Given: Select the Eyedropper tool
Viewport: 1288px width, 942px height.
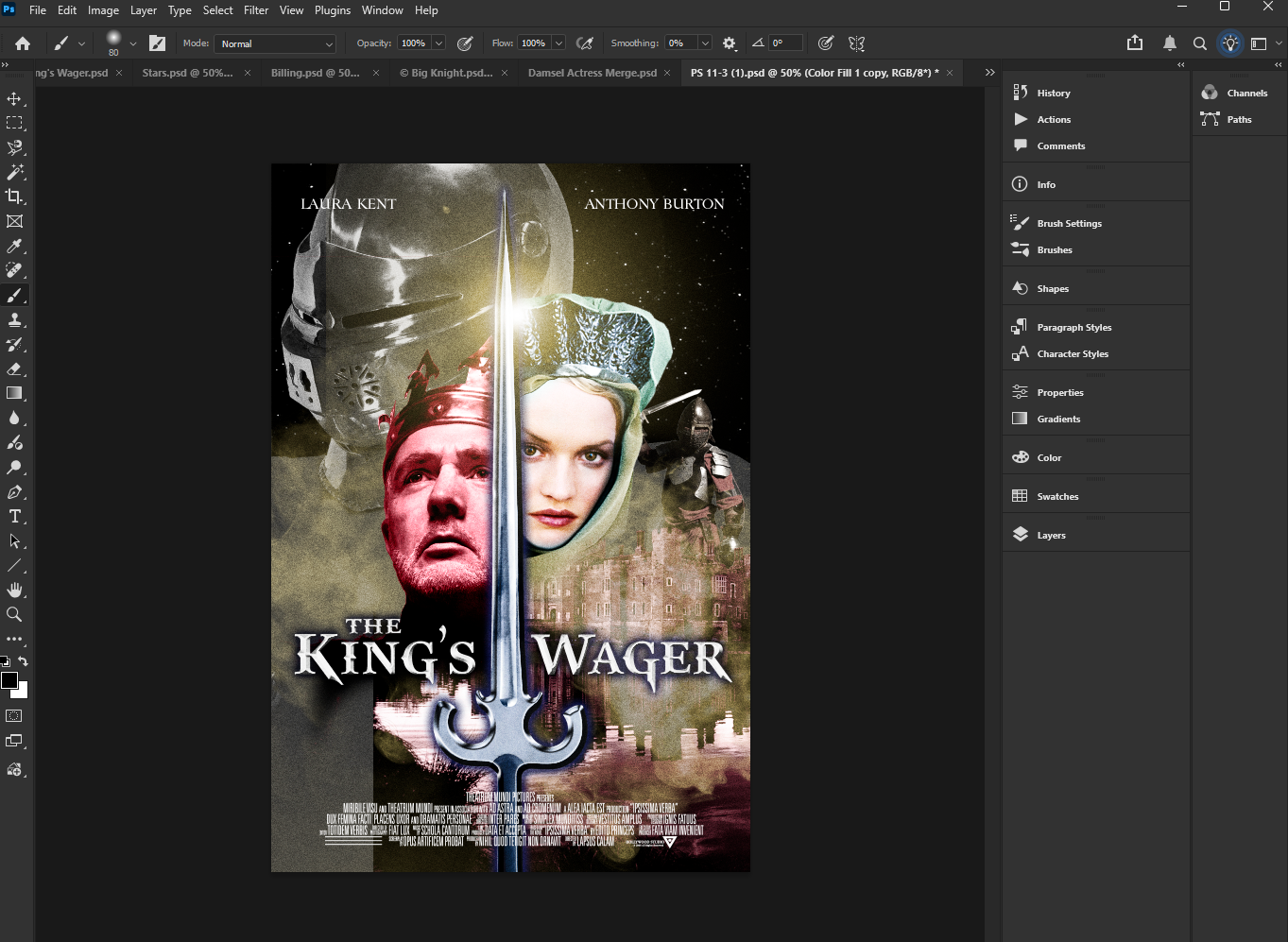Looking at the screenshot, I should point(14,247).
